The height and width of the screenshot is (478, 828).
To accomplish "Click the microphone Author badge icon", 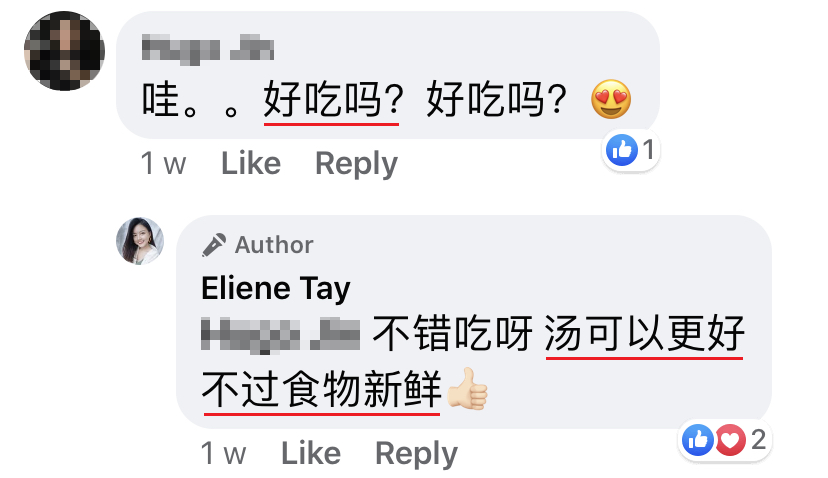I will tap(214, 245).
